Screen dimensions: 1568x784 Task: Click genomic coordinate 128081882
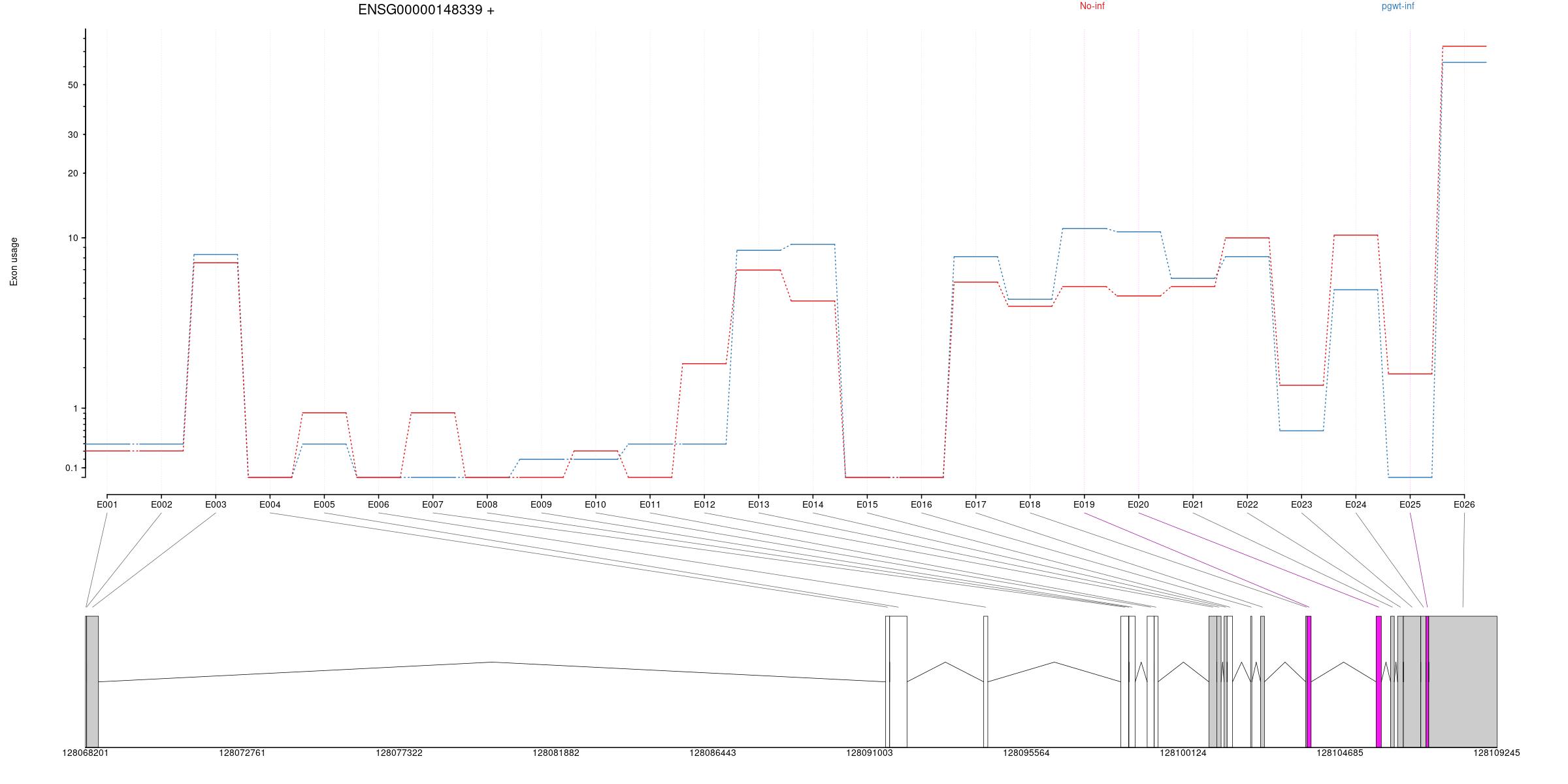coord(556,753)
